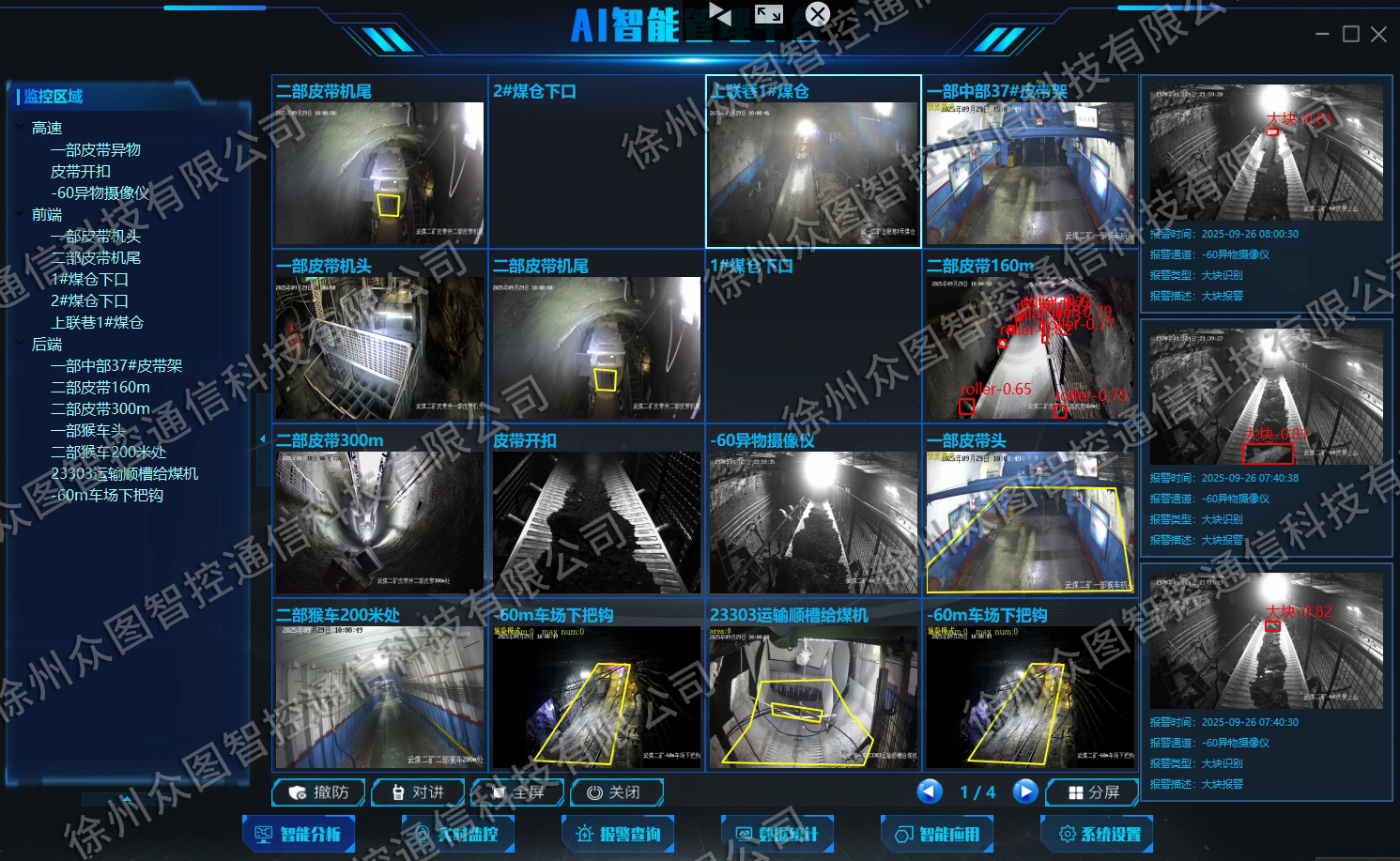Select 一部中部37#皮带架 in the tree
Image resolution: width=1400 pixels, height=861 pixels.
click(116, 365)
